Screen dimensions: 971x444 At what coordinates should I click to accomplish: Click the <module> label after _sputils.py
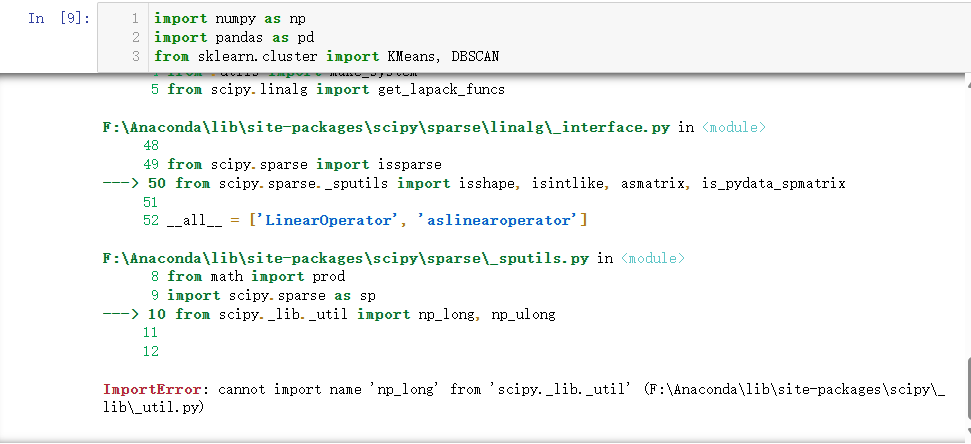pyautogui.click(x=653, y=258)
